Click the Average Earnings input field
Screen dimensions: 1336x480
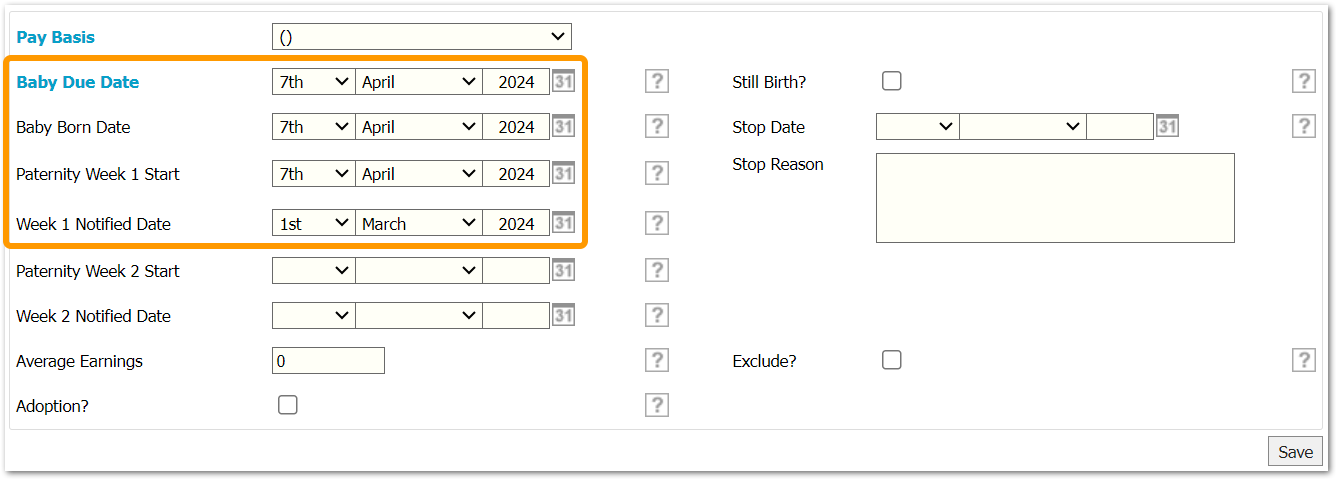pyautogui.click(x=328, y=361)
